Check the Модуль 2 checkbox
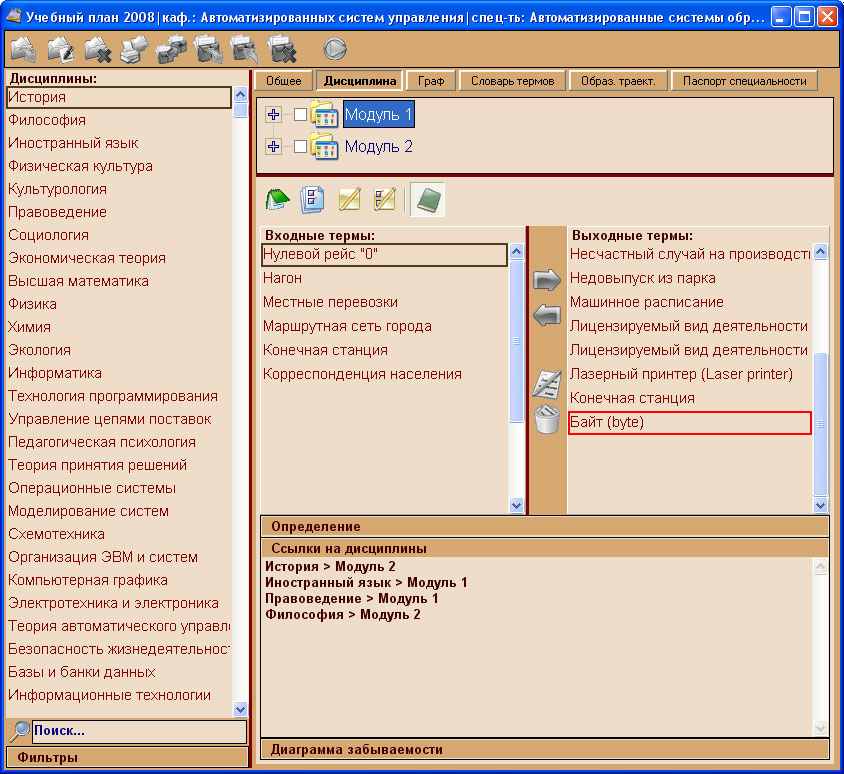This screenshot has width=844, height=774. (300, 146)
